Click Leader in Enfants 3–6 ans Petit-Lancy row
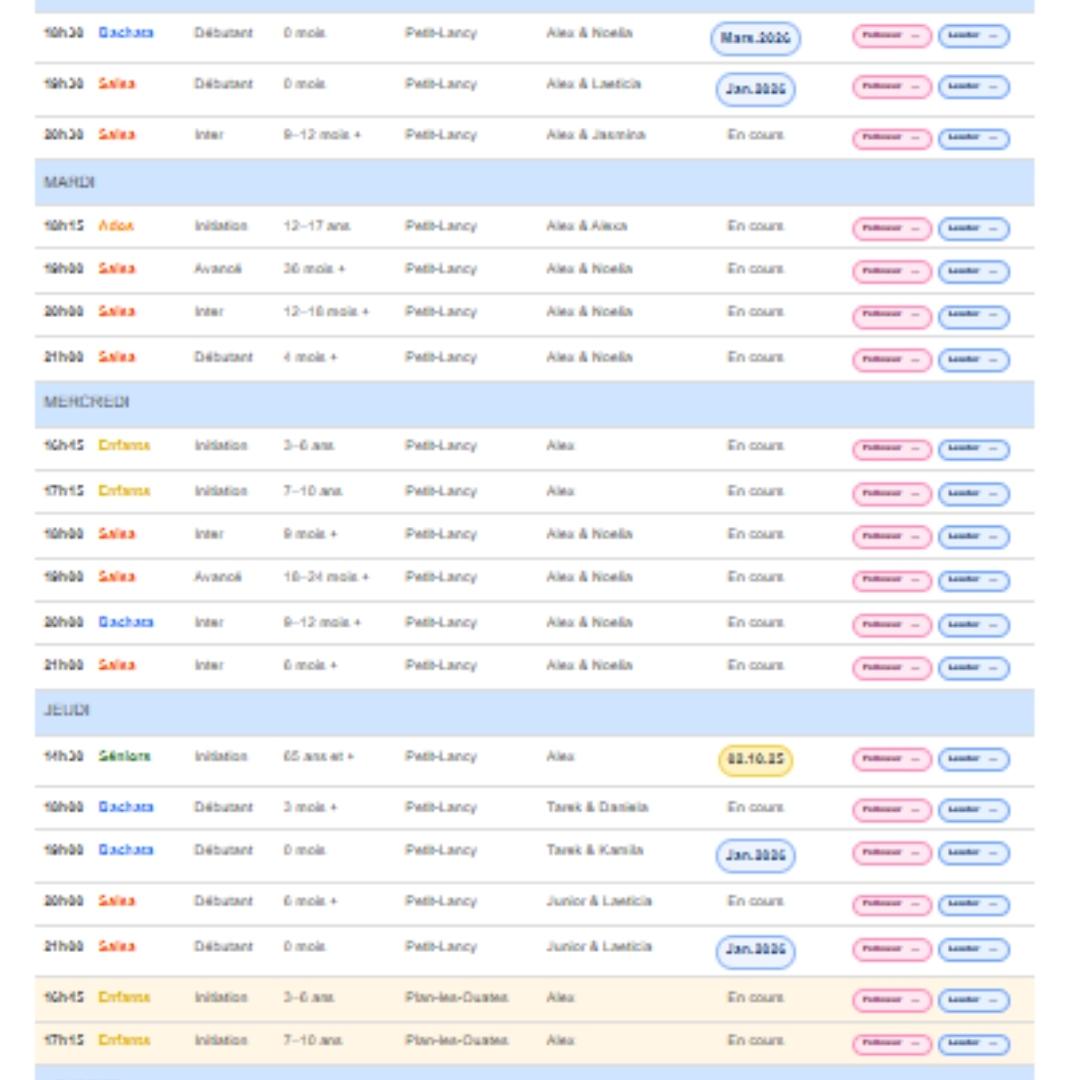Screen dimensions: 1080x1080 tap(974, 450)
